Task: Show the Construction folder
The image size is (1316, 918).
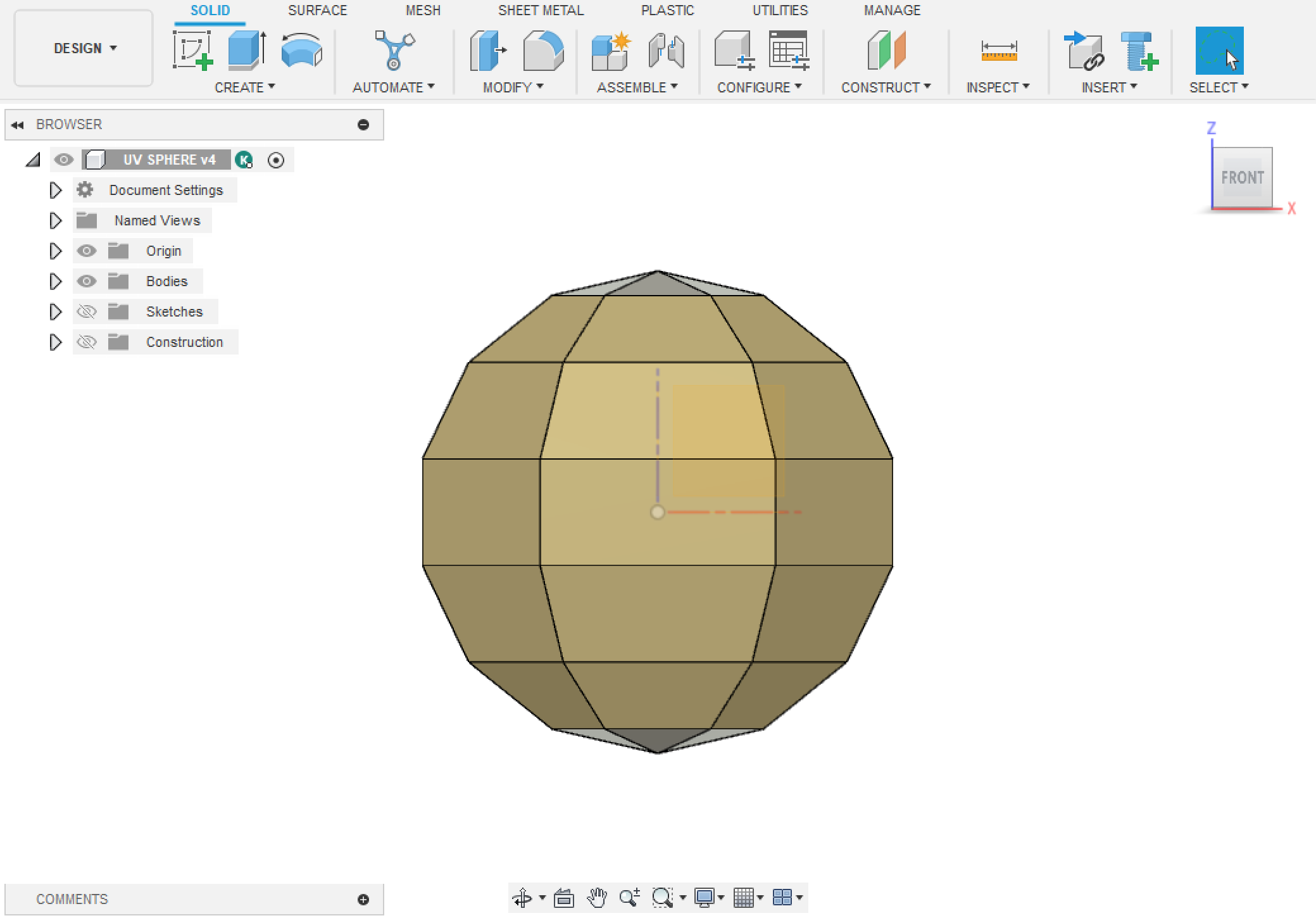Action: (87, 342)
